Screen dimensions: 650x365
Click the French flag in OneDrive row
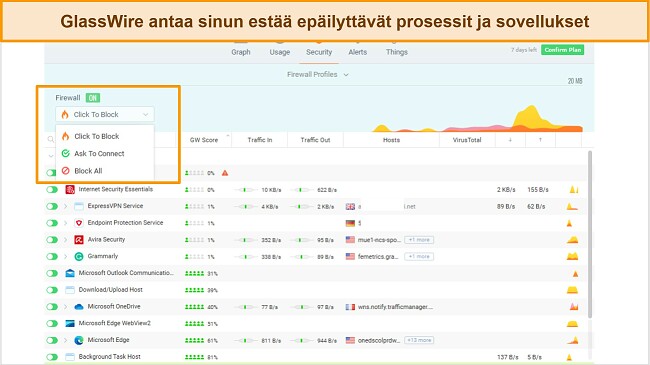[x=350, y=307]
